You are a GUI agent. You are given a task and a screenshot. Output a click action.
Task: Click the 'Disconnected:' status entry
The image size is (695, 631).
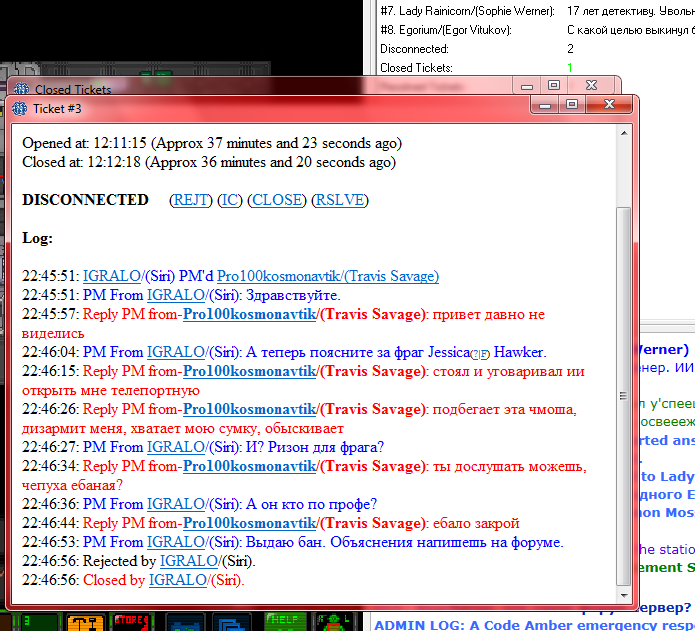pos(414,49)
